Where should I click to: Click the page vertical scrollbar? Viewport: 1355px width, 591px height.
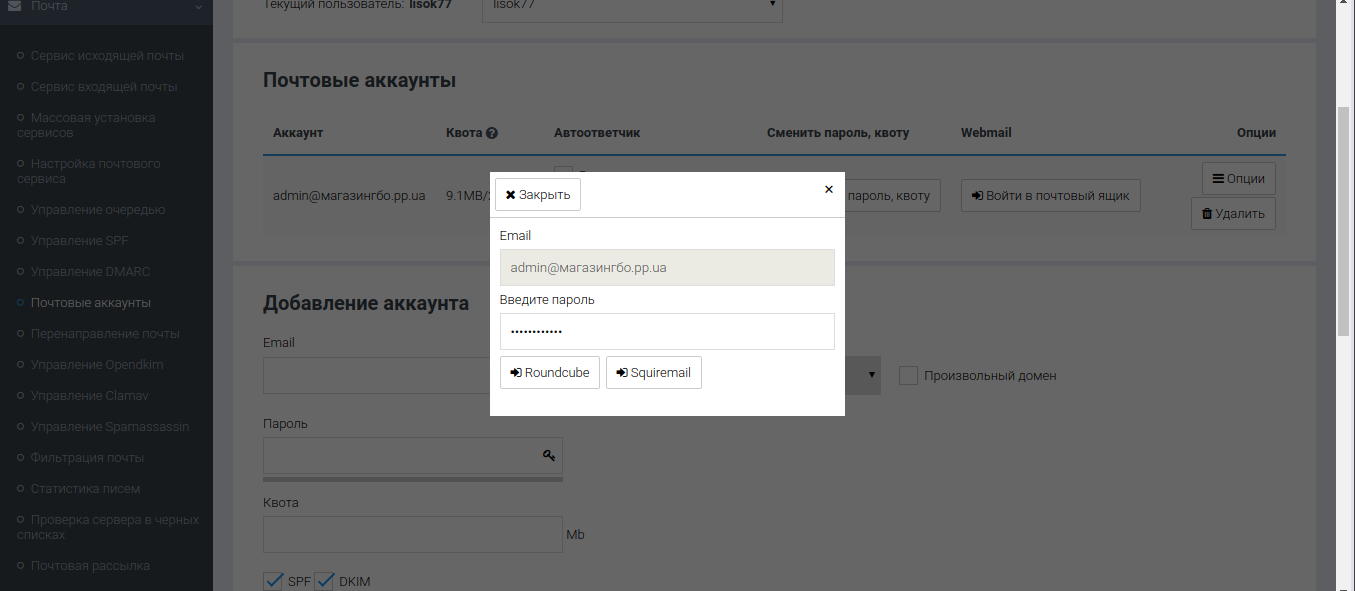(1345, 220)
